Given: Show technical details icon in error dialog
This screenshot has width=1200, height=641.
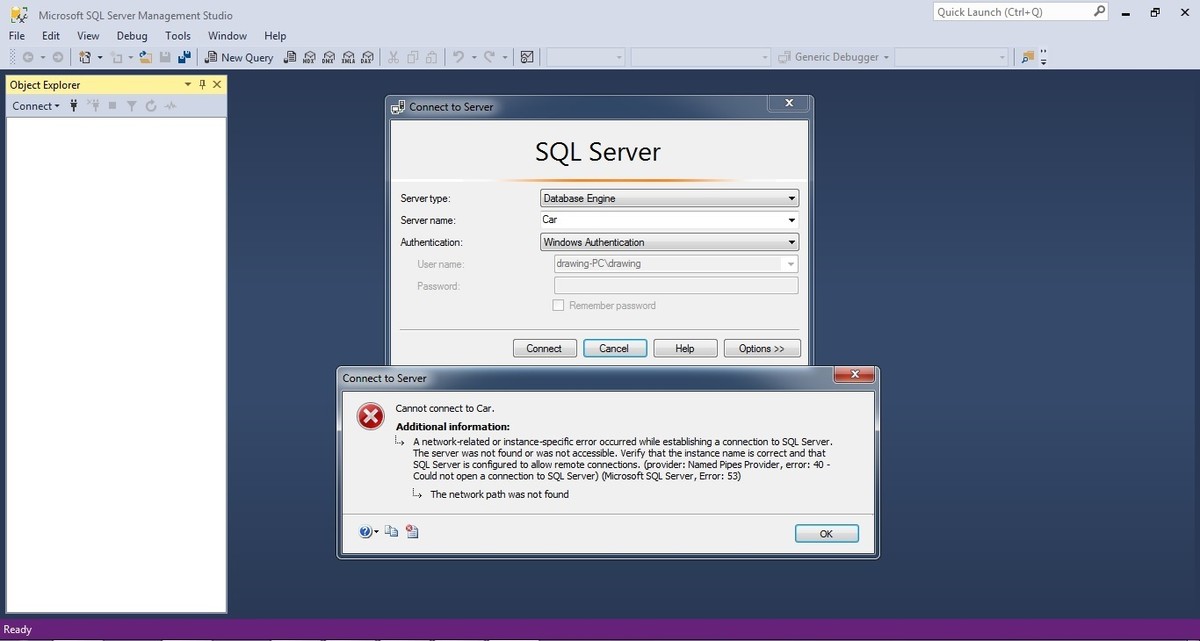Looking at the screenshot, I should (x=412, y=532).
